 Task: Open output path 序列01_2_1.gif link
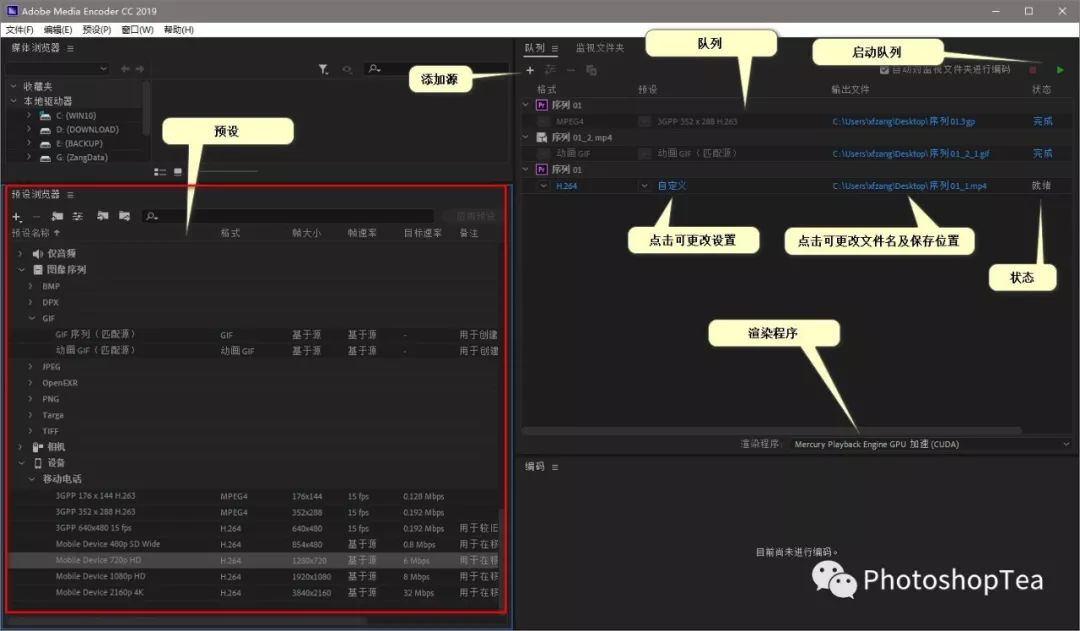pos(911,154)
